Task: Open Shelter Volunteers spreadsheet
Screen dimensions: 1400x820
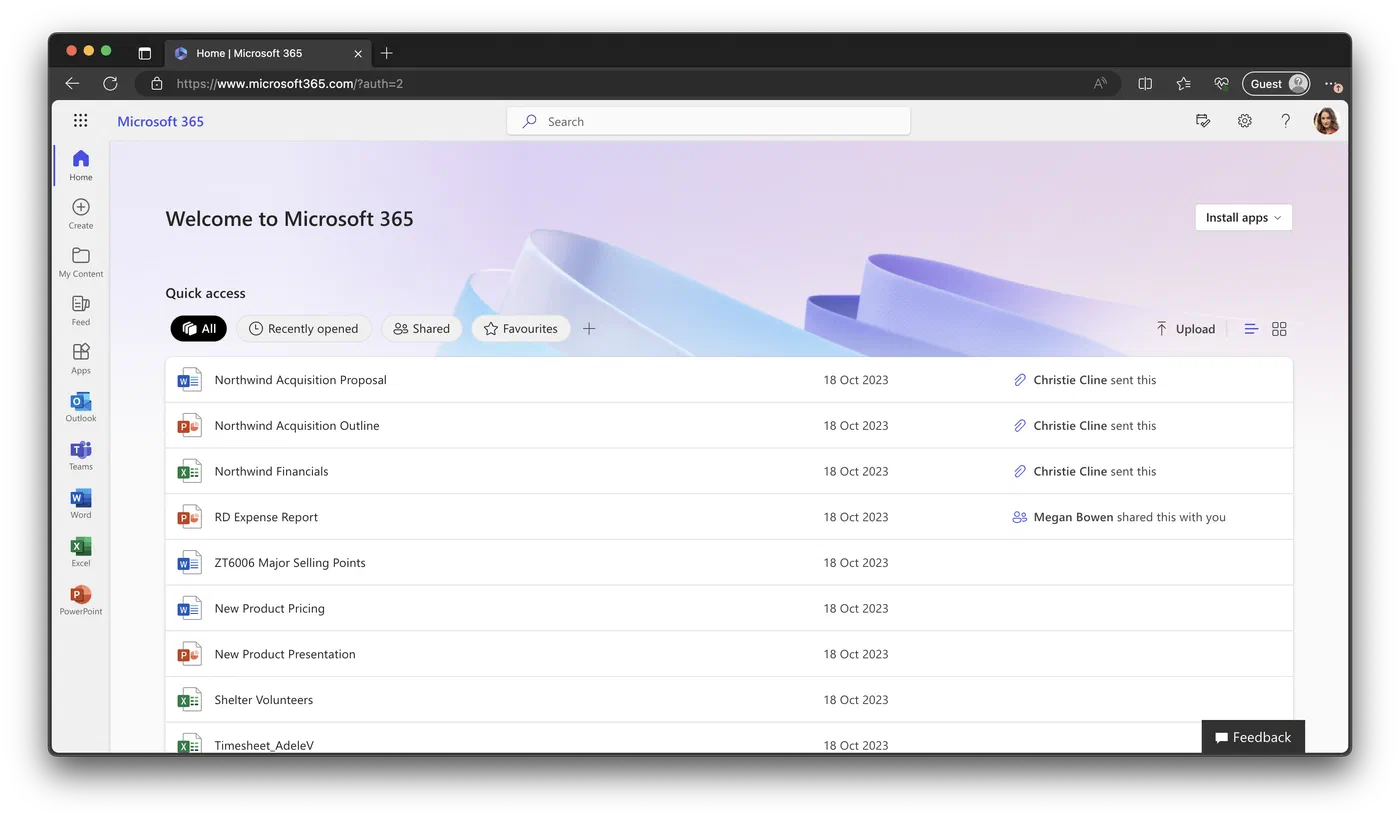Action: 729,700
